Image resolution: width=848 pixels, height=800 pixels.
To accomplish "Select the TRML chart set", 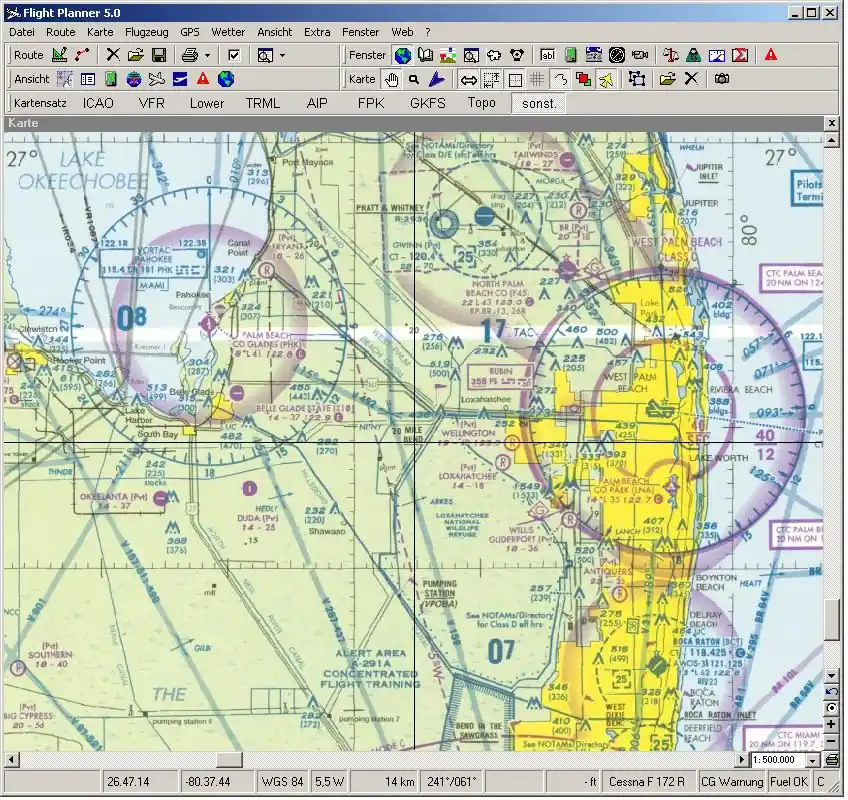I will (263, 103).
